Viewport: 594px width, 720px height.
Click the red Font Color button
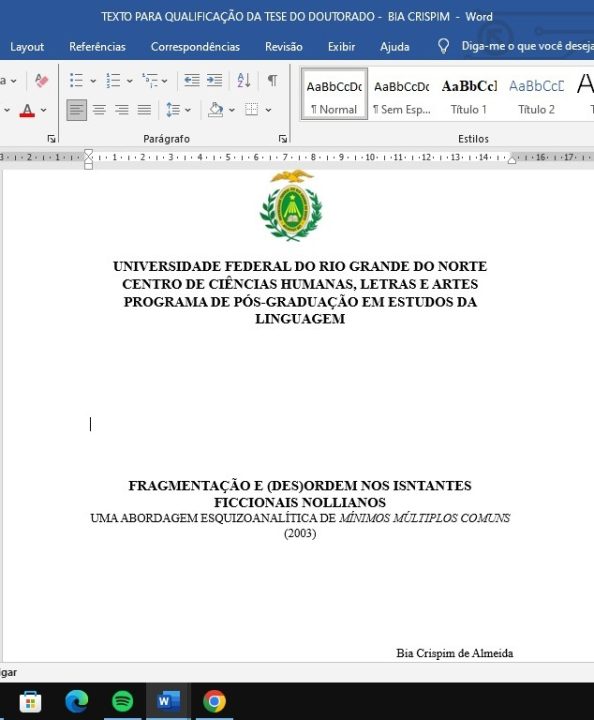27,110
